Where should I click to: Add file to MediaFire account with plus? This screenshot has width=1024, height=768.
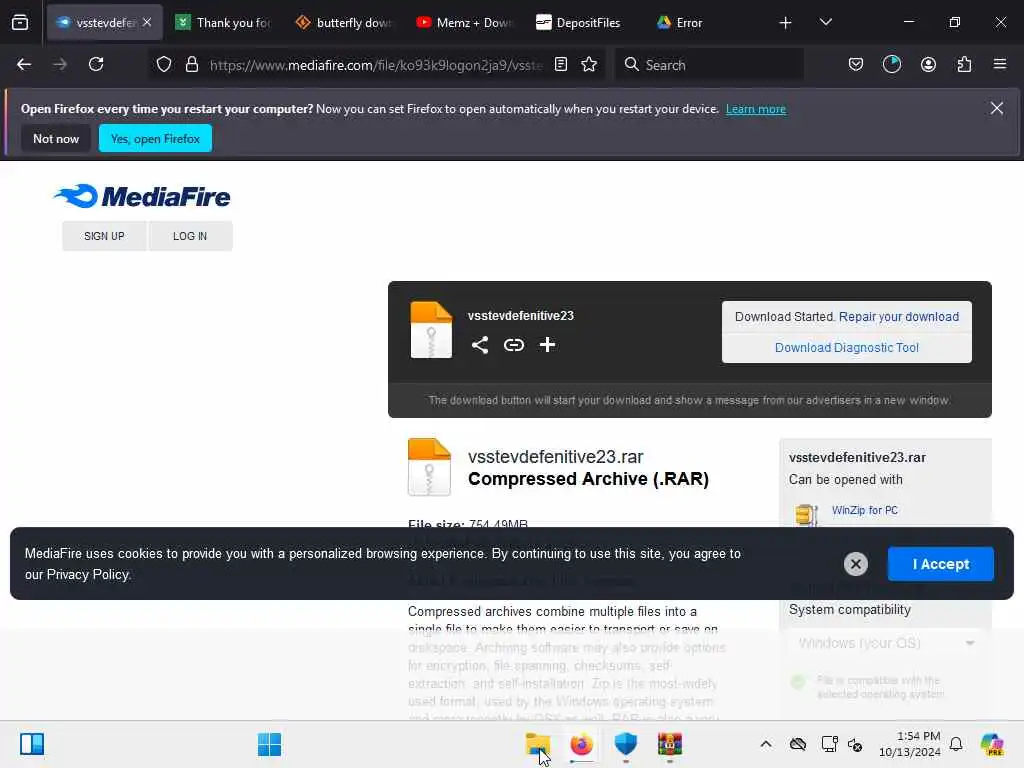(x=547, y=345)
